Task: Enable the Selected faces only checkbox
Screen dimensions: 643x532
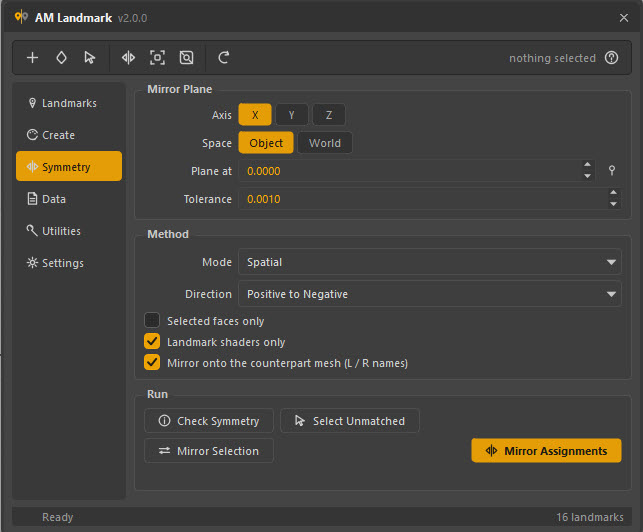Action: point(152,320)
